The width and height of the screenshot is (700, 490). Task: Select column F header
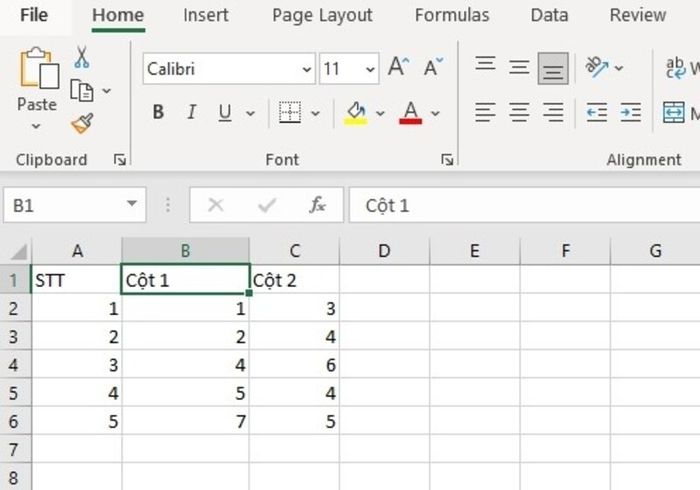[x=565, y=251]
